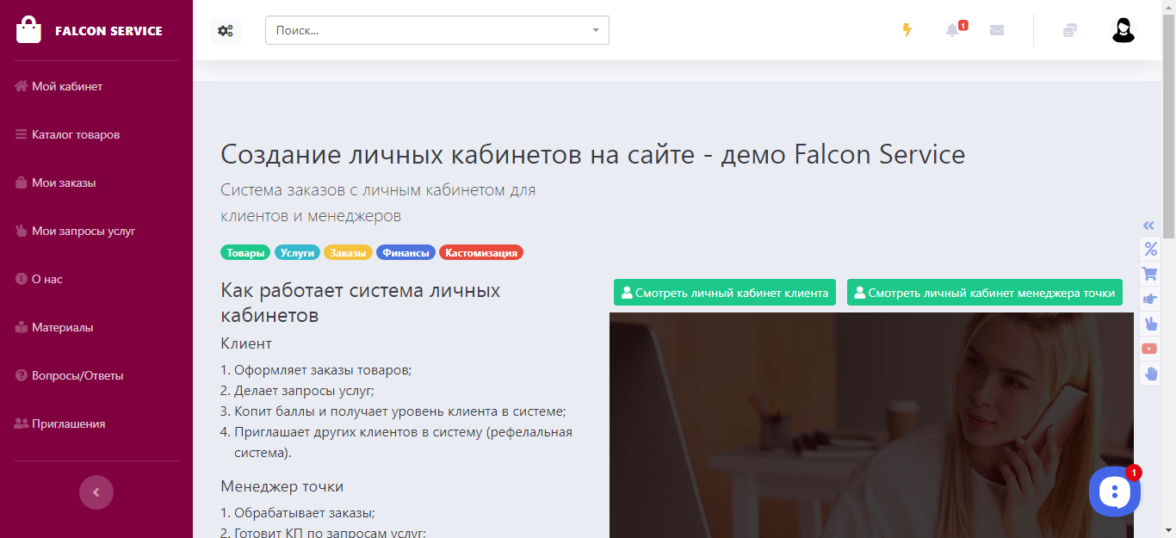
Task: Open the user avatar profile menu
Action: point(1123,30)
